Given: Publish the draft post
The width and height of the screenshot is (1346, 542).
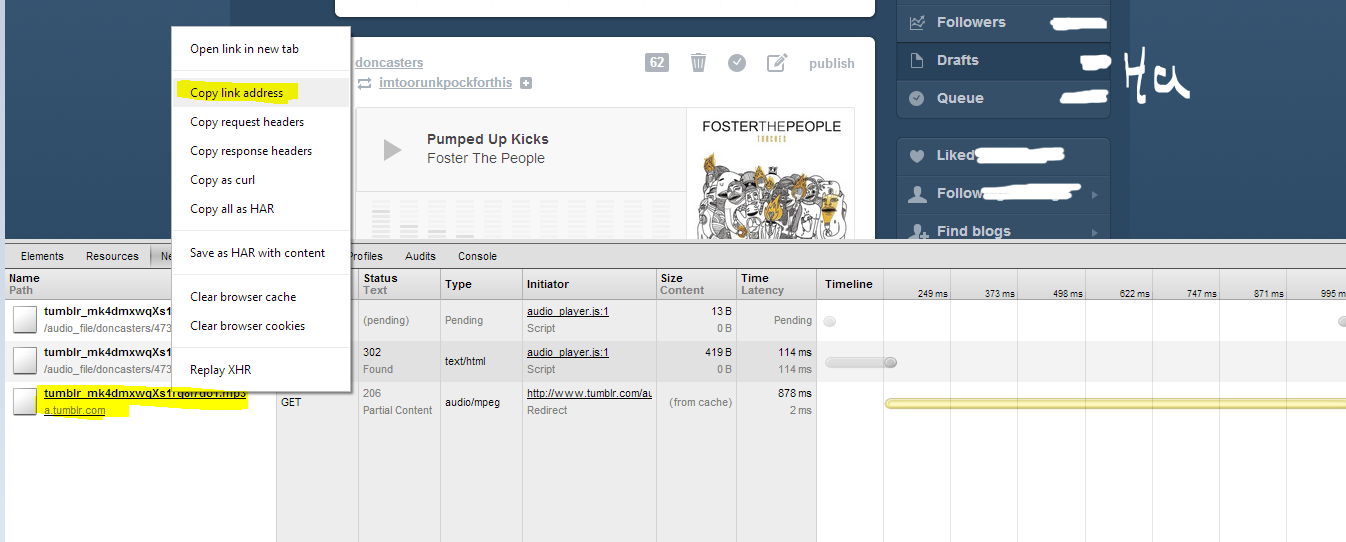Looking at the screenshot, I should pyautogui.click(x=831, y=63).
